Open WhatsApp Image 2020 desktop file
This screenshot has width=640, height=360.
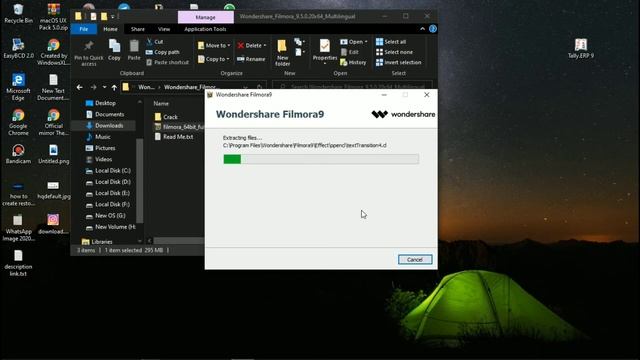18,228
